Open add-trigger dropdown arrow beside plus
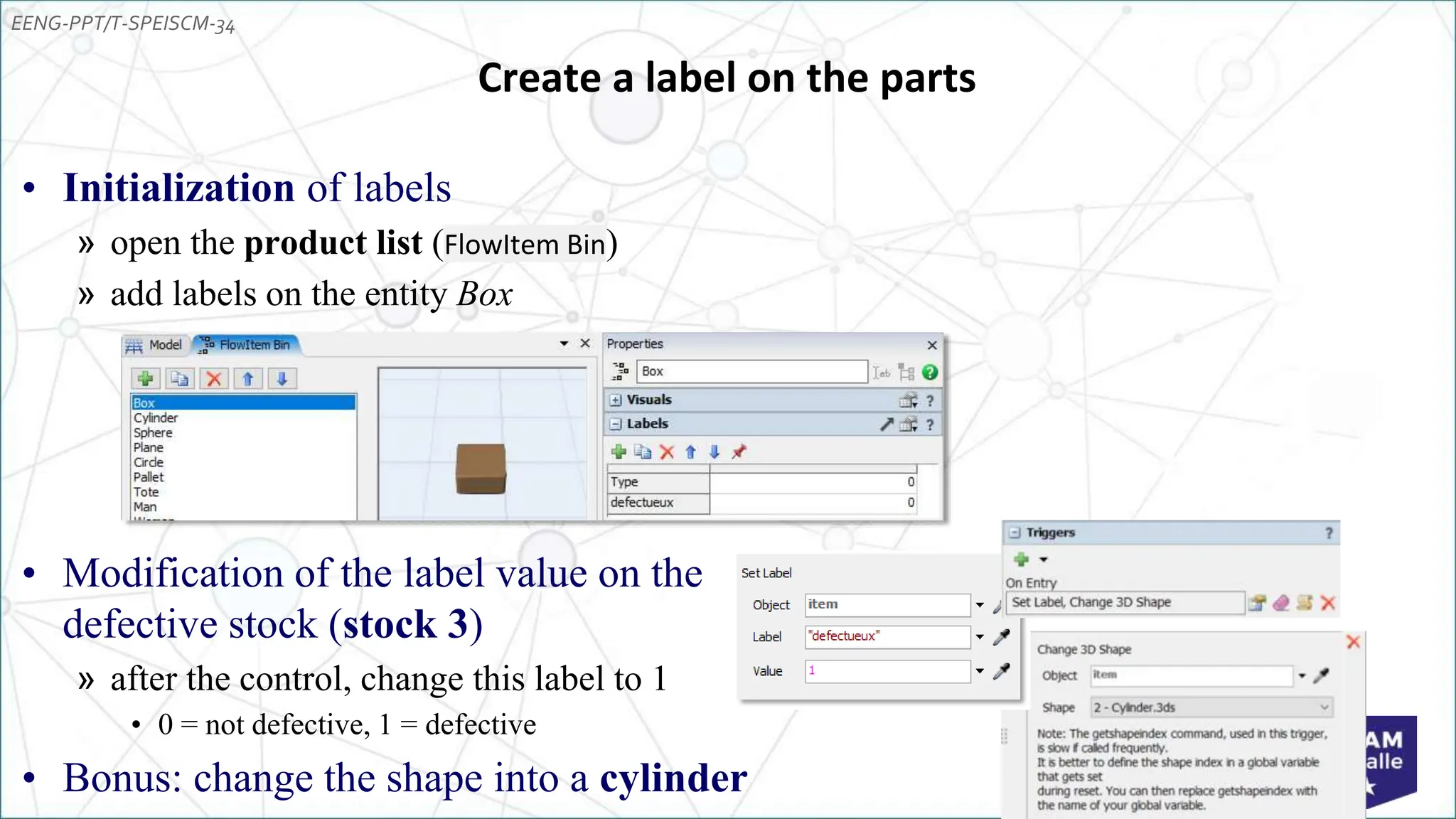 1044,560
